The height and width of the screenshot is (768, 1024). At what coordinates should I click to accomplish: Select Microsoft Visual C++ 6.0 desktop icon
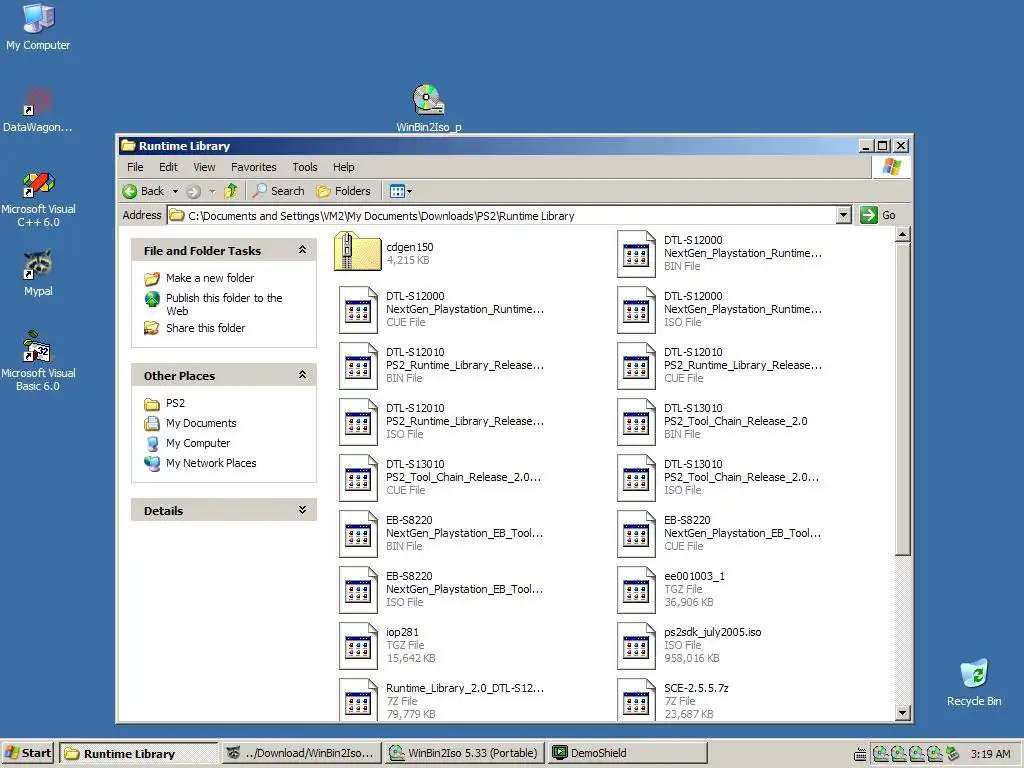pyautogui.click(x=38, y=199)
